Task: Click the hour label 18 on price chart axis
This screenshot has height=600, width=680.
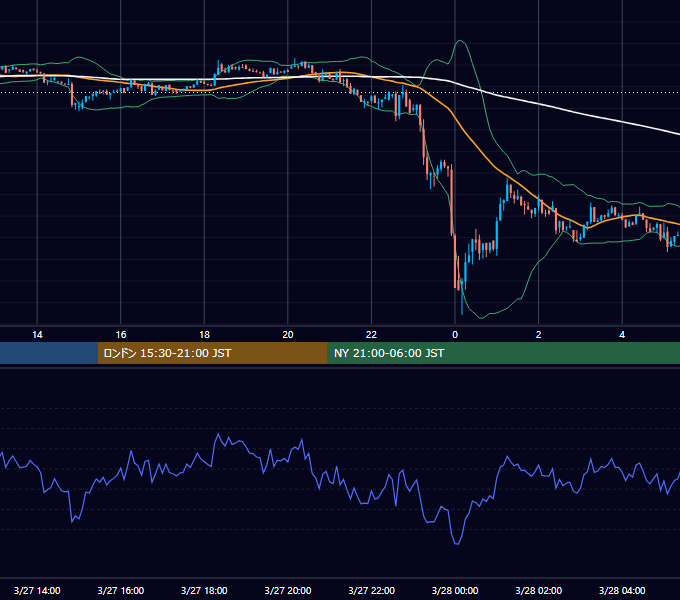Action: tap(204, 334)
